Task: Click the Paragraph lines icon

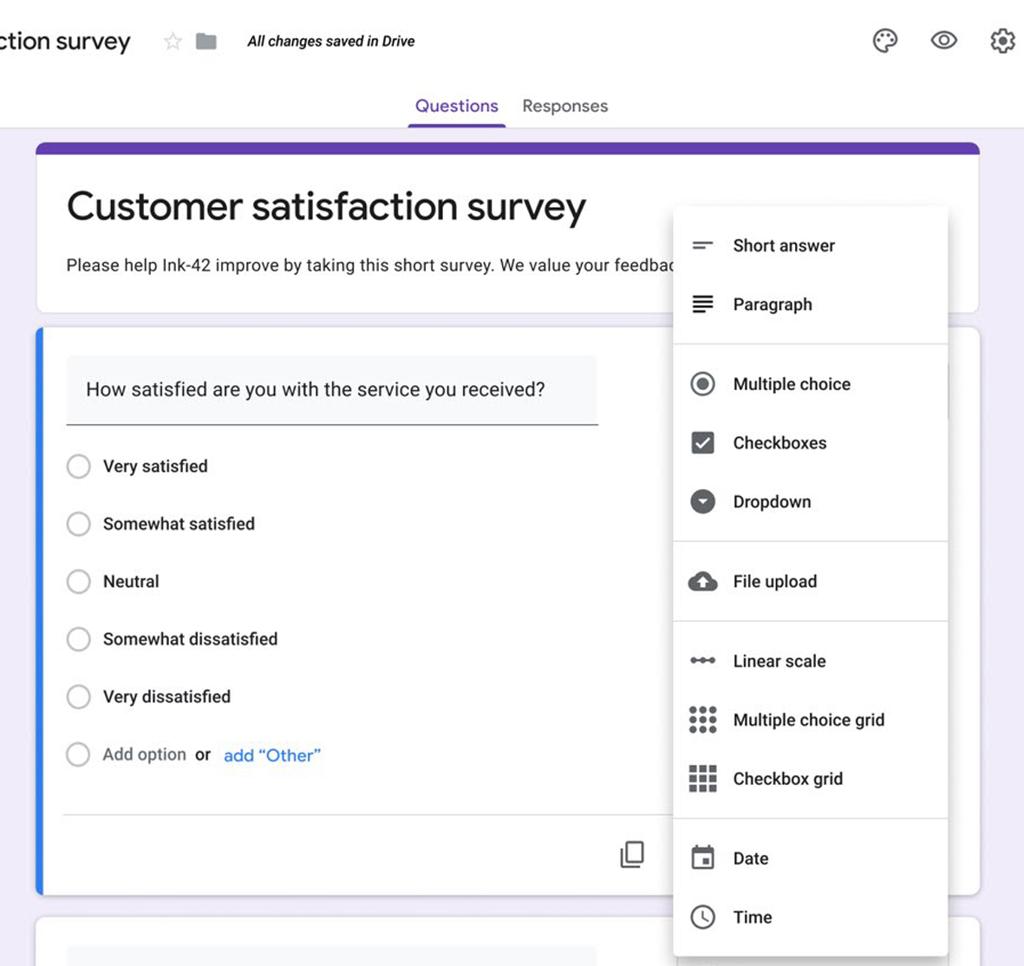Action: (703, 304)
